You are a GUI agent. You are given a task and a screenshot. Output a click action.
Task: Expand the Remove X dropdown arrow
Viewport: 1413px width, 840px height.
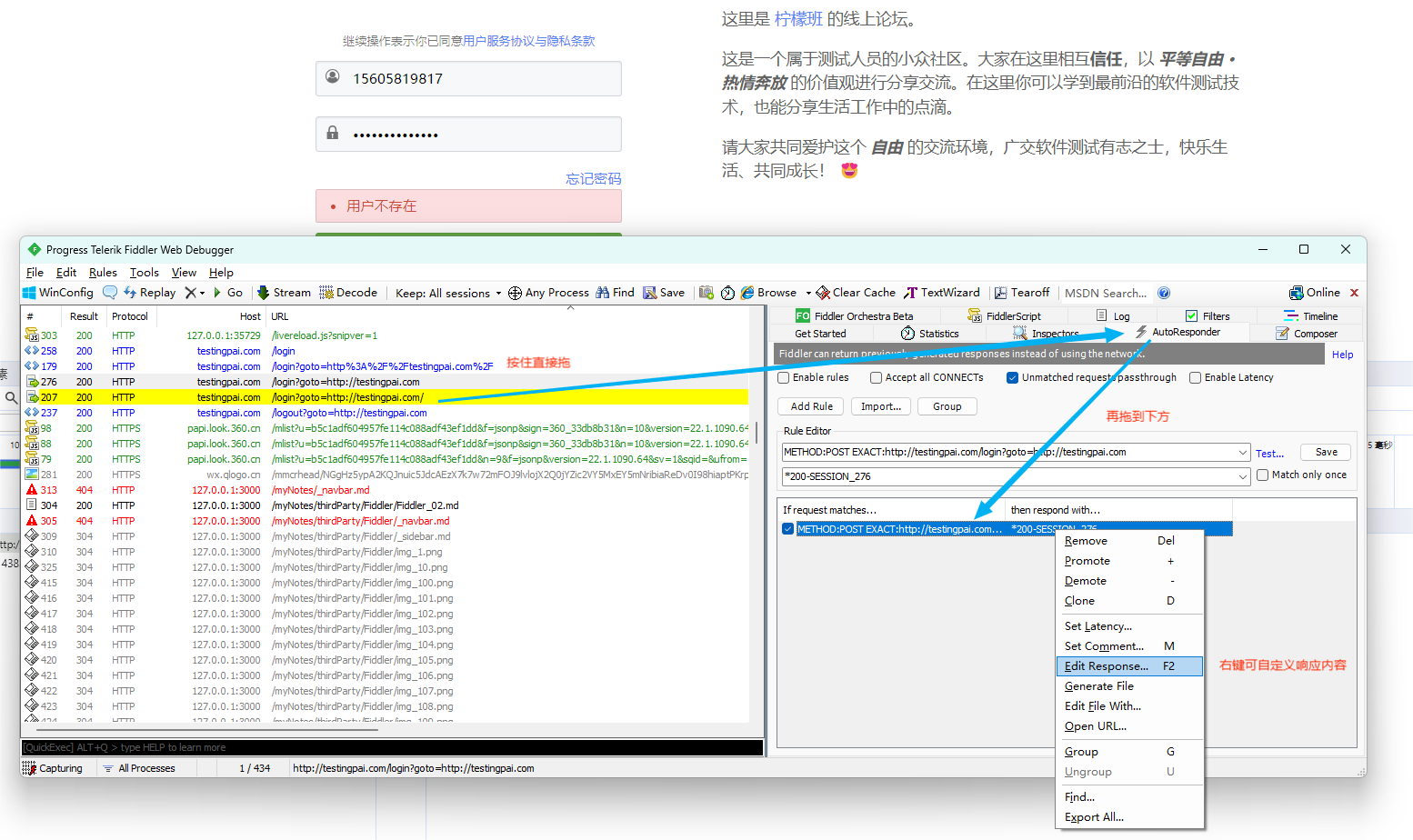pyautogui.click(x=203, y=293)
